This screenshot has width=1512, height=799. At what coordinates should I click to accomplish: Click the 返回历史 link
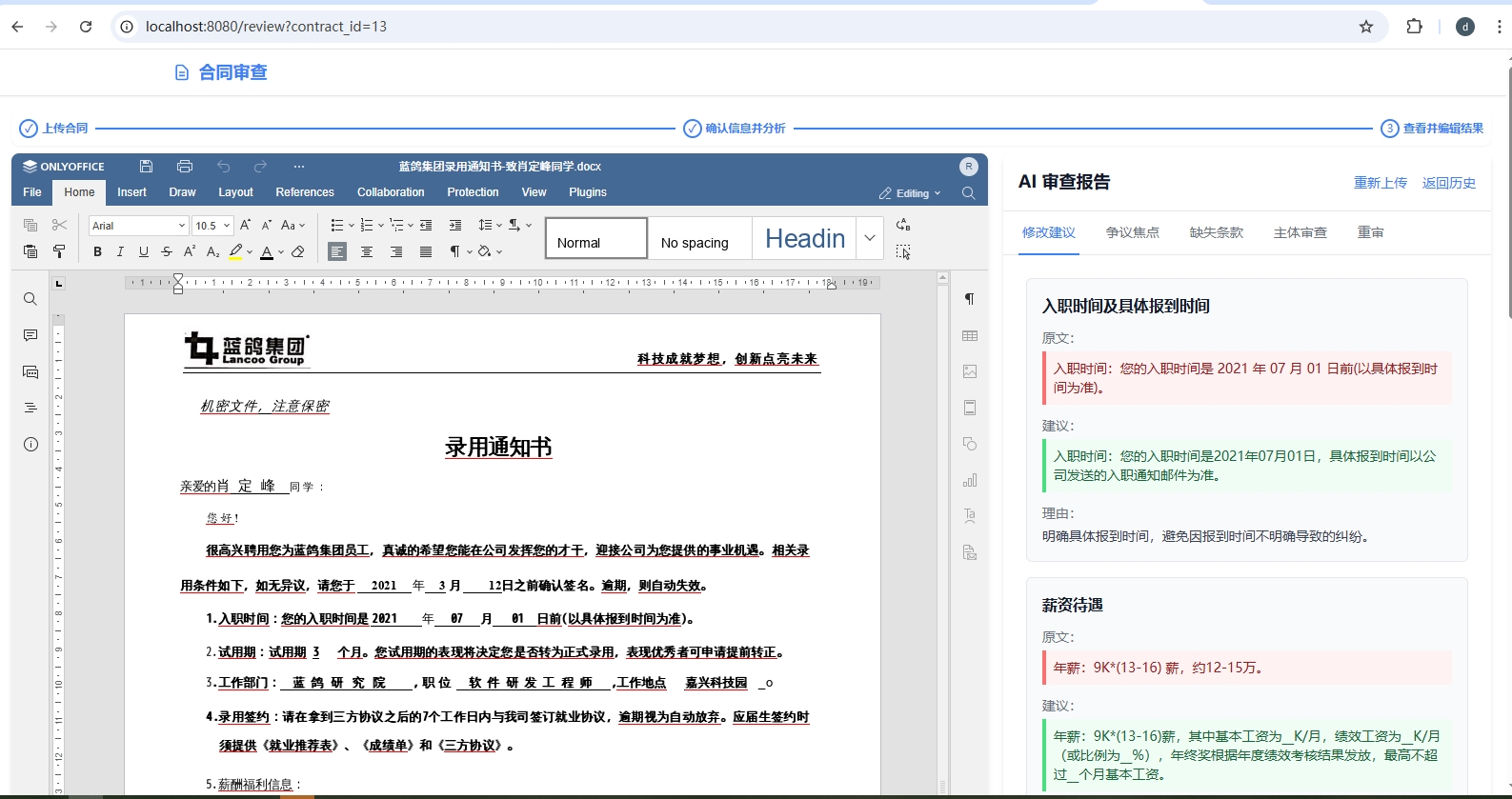click(x=1449, y=183)
